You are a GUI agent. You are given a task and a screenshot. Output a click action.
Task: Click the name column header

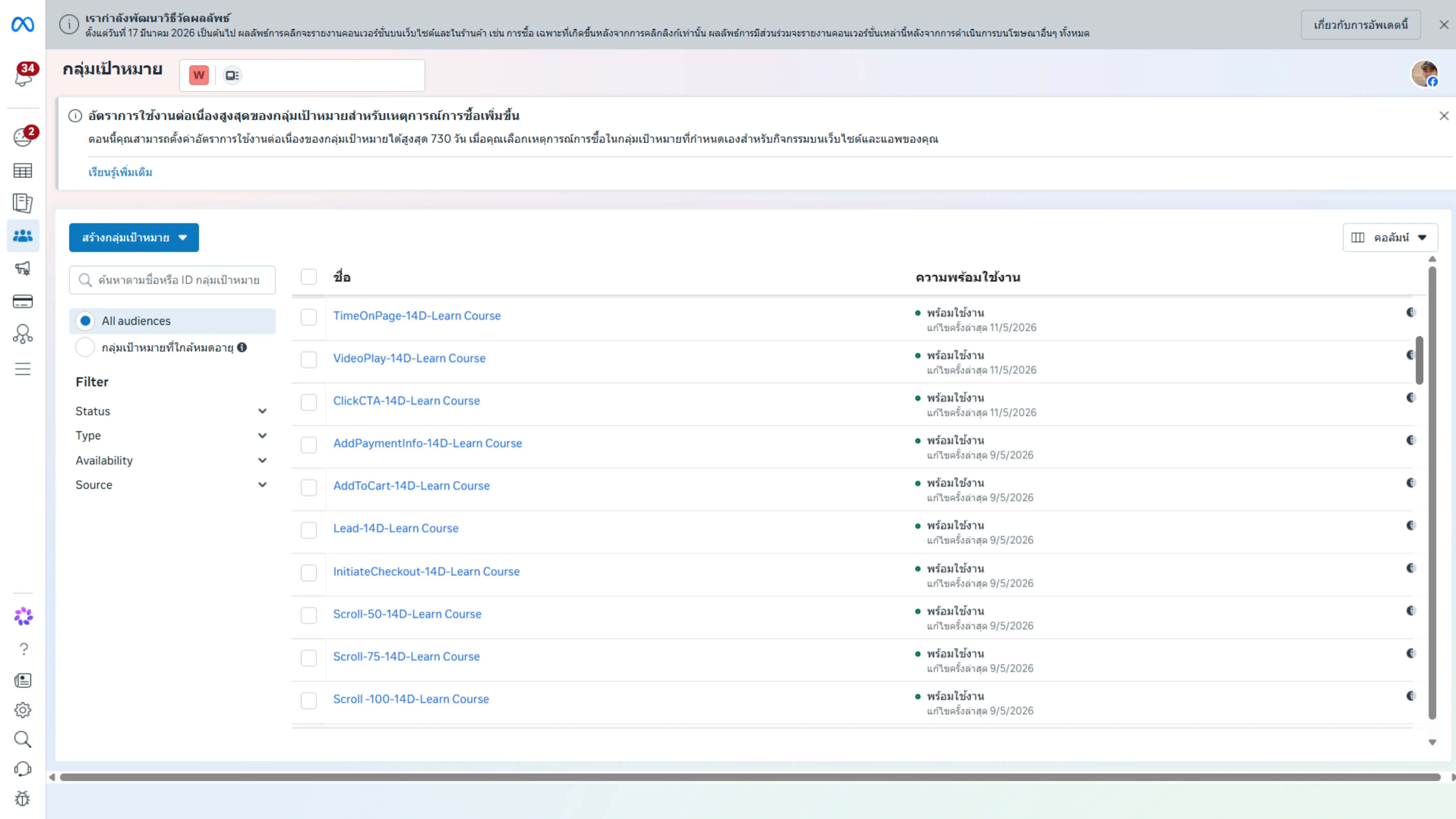click(x=342, y=277)
